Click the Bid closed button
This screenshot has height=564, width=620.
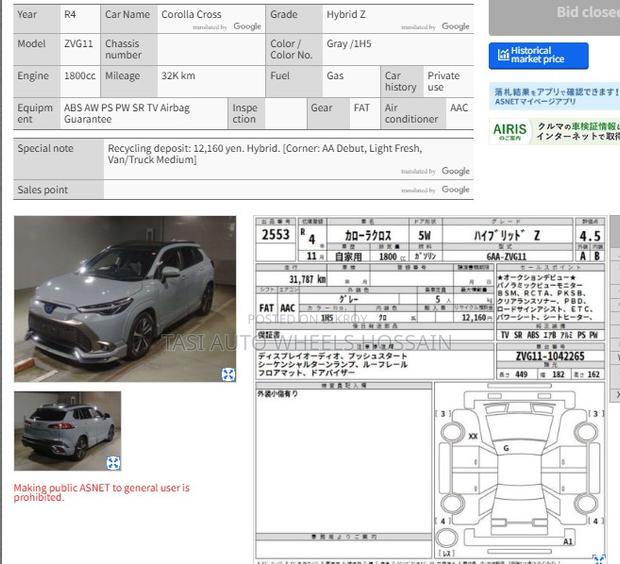[x=554, y=16]
